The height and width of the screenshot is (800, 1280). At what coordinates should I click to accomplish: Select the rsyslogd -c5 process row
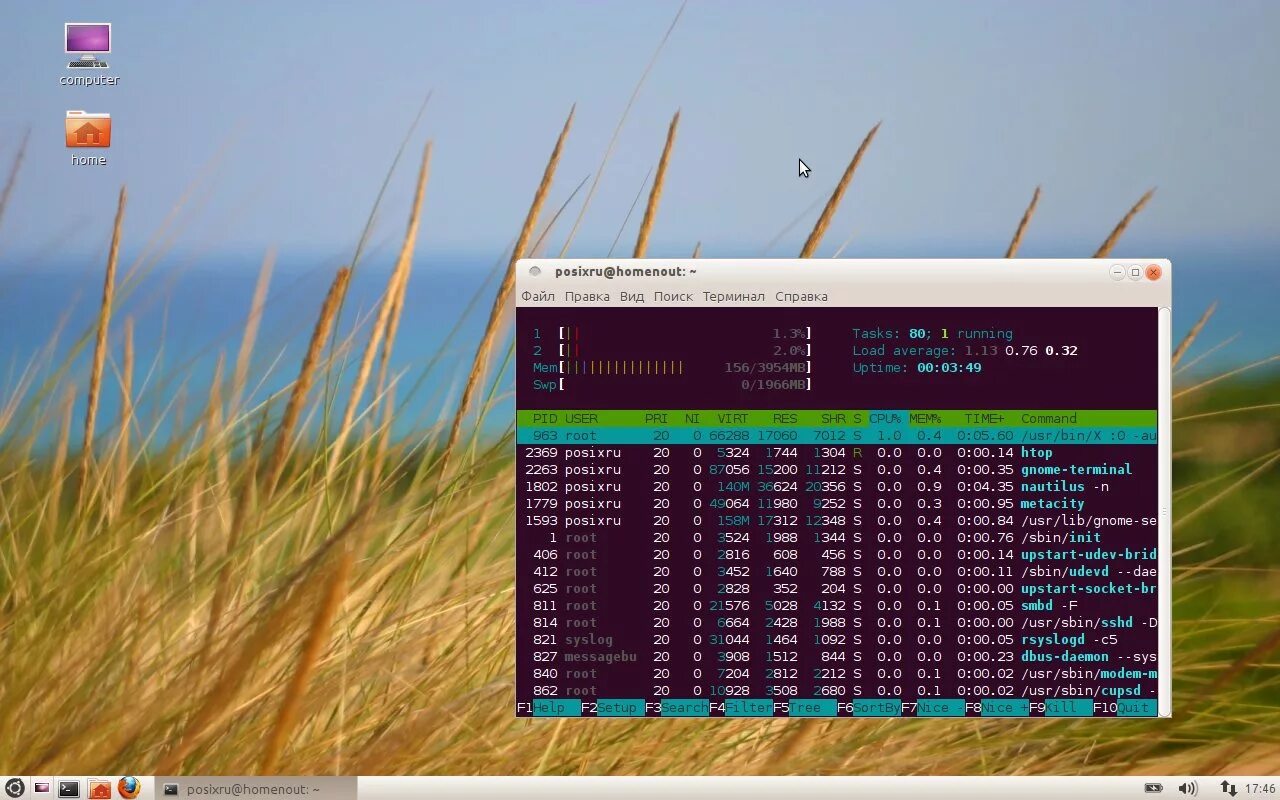(x=837, y=640)
